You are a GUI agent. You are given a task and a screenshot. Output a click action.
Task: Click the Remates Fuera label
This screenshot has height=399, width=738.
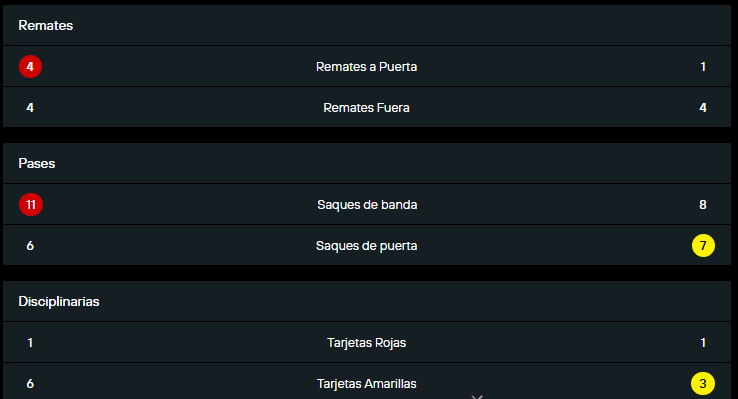pyautogui.click(x=366, y=108)
